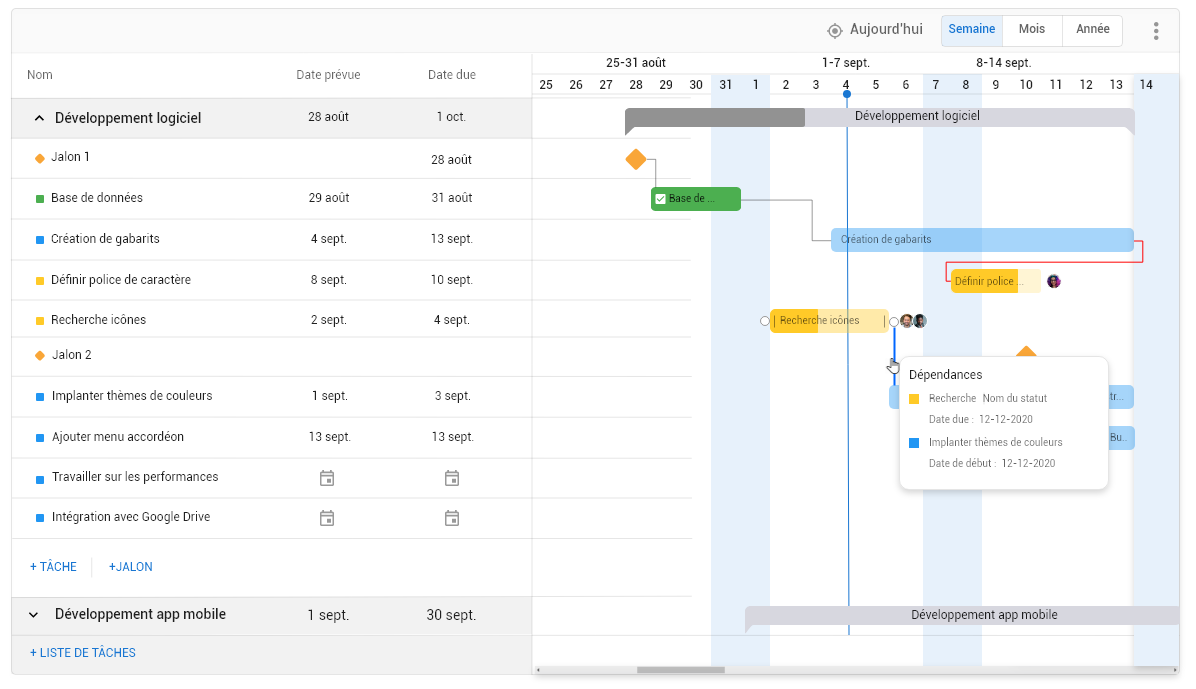The width and height of the screenshot is (1196, 689).
Task: Switch to the Mois view
Action: (x=1031, y=30)
